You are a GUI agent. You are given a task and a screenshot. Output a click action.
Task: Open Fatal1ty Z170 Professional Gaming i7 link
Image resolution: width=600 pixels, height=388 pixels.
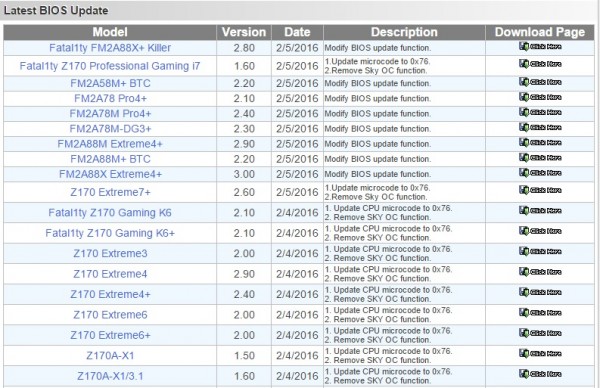110,66
